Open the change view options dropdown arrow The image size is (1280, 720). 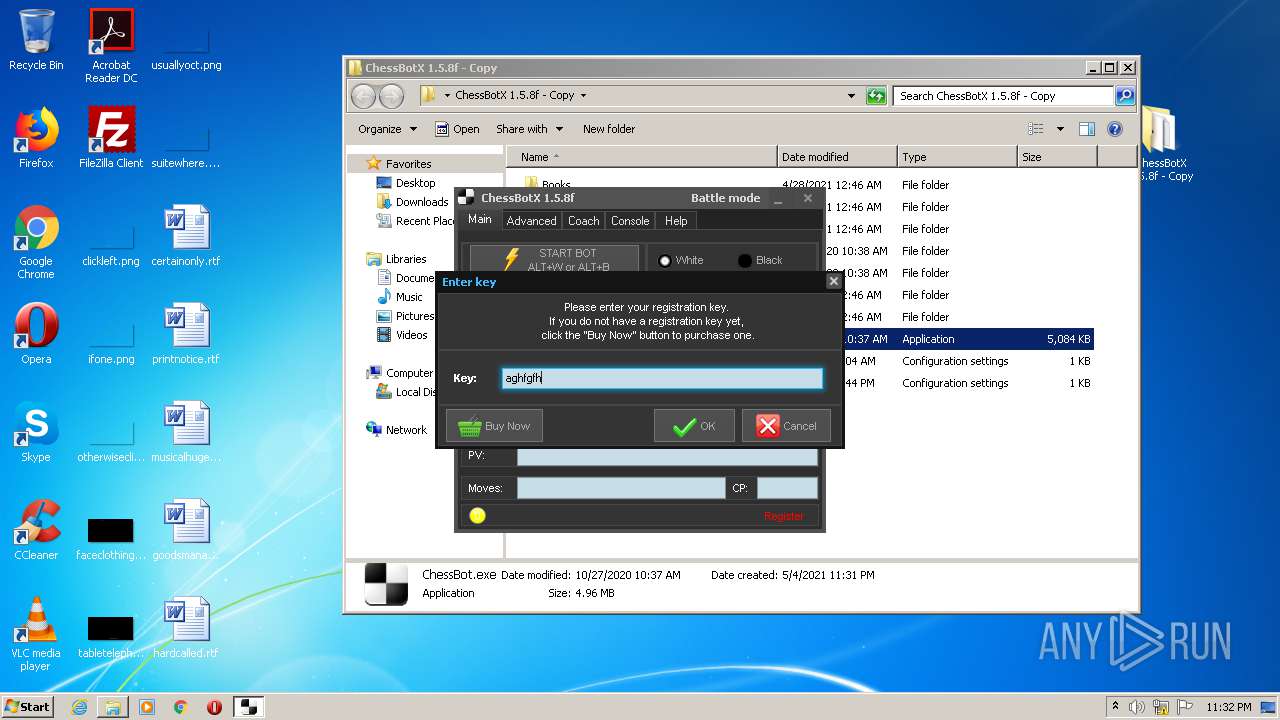point(1060,129)
